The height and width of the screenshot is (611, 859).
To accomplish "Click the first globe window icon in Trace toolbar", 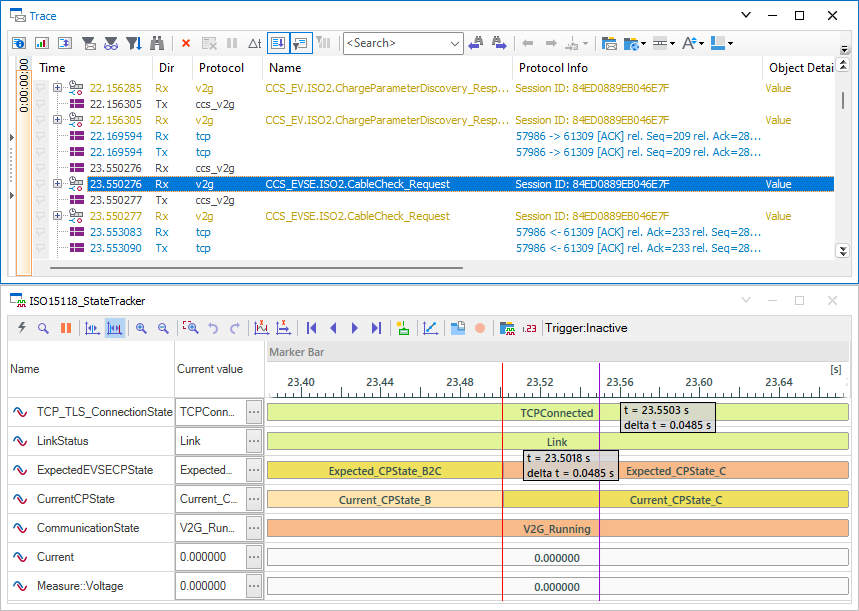I will tap(19, 43).
